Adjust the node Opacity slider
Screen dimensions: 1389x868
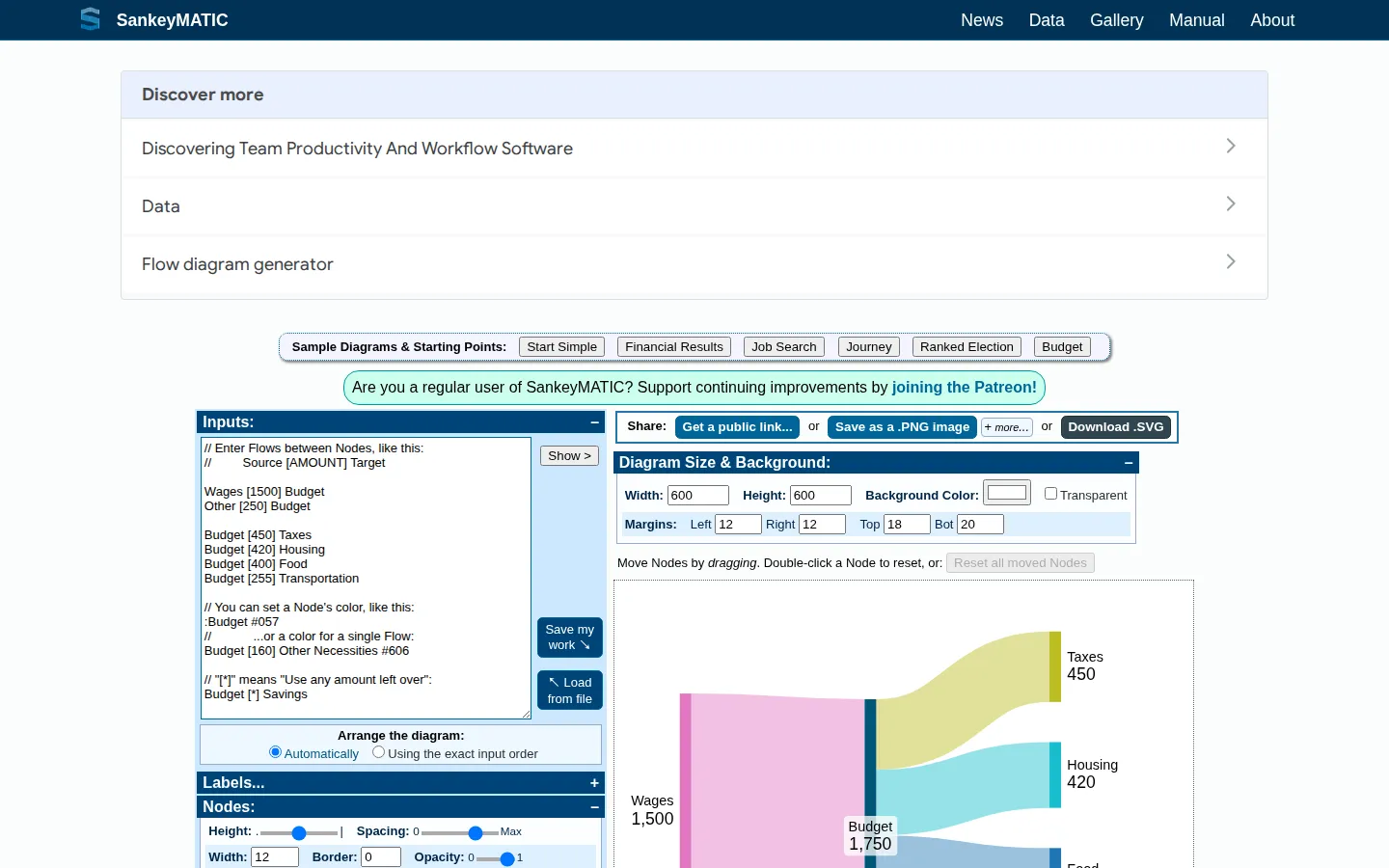click(496, 858)
